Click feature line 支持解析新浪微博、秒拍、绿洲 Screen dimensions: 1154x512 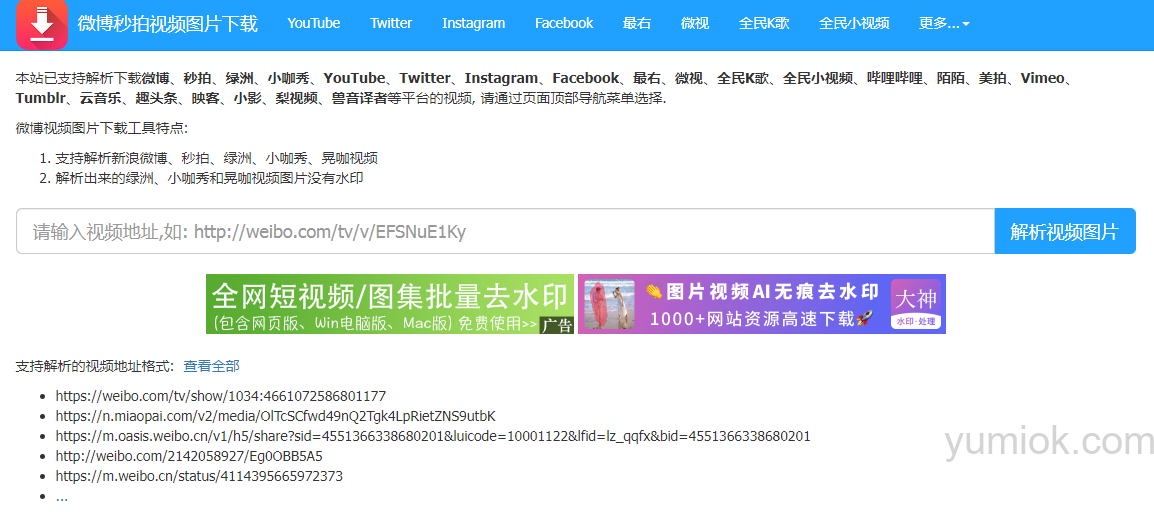pos(217,158)
